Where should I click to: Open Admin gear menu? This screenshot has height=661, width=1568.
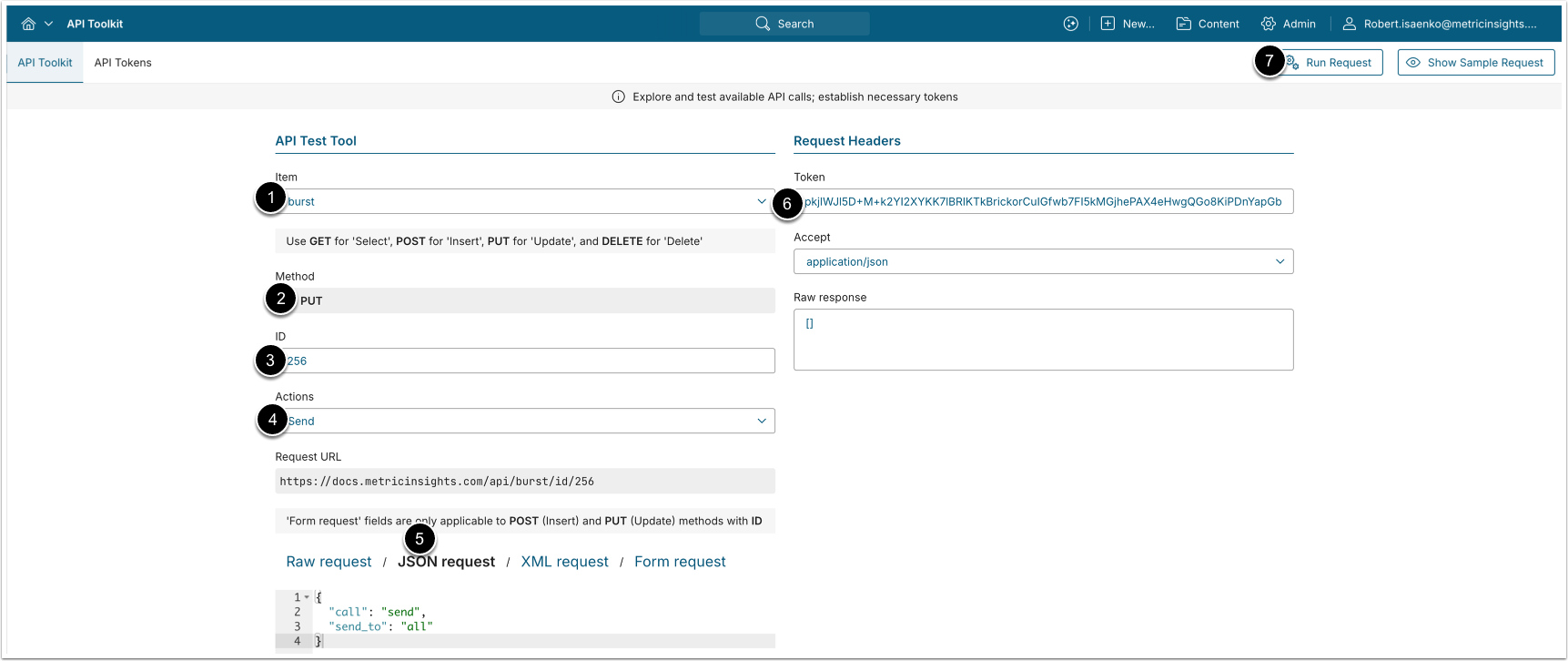point(1269,24)
